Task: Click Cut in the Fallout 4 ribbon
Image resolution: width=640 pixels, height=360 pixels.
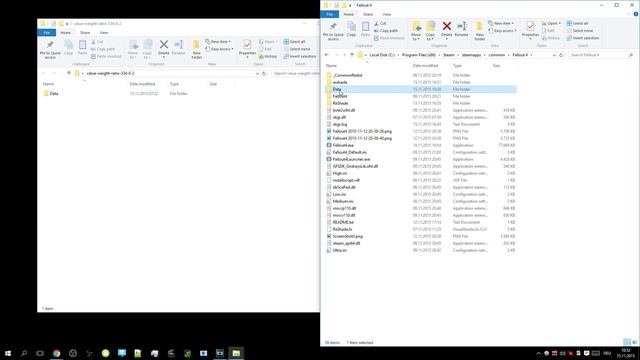Action: [x=380, y=24]
